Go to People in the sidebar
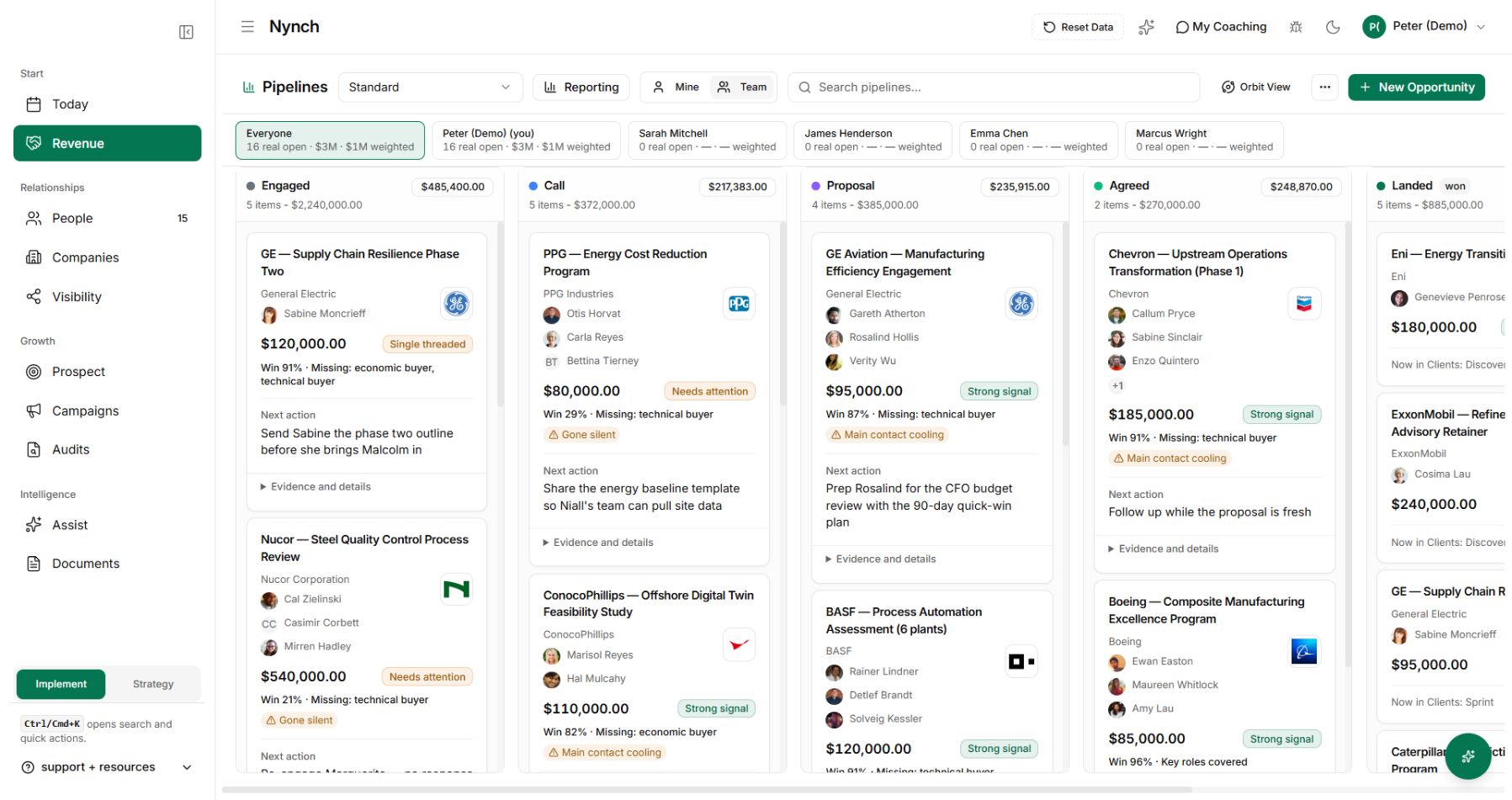This screenshot has width=1512, height=800. click(107, 218)
